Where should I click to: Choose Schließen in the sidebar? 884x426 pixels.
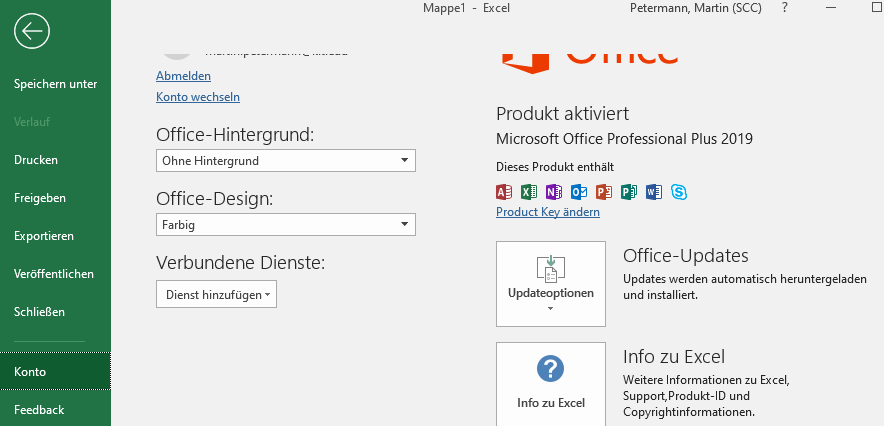tap(55, 312)
